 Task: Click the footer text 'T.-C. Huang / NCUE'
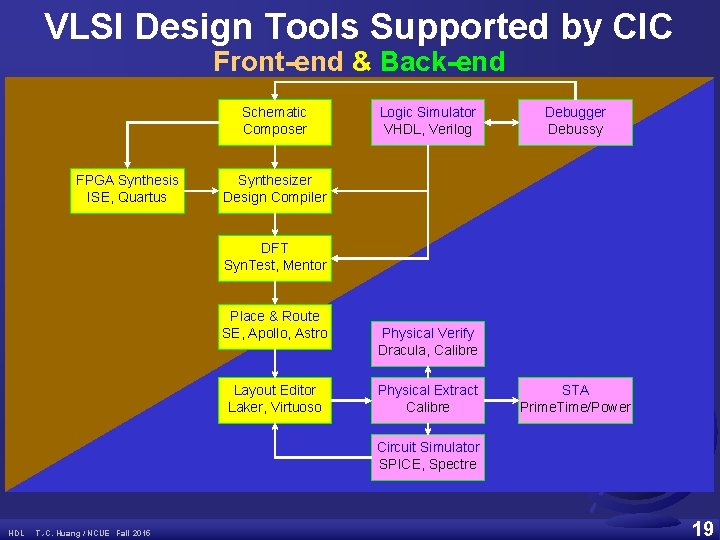click(x=73, y=533)
